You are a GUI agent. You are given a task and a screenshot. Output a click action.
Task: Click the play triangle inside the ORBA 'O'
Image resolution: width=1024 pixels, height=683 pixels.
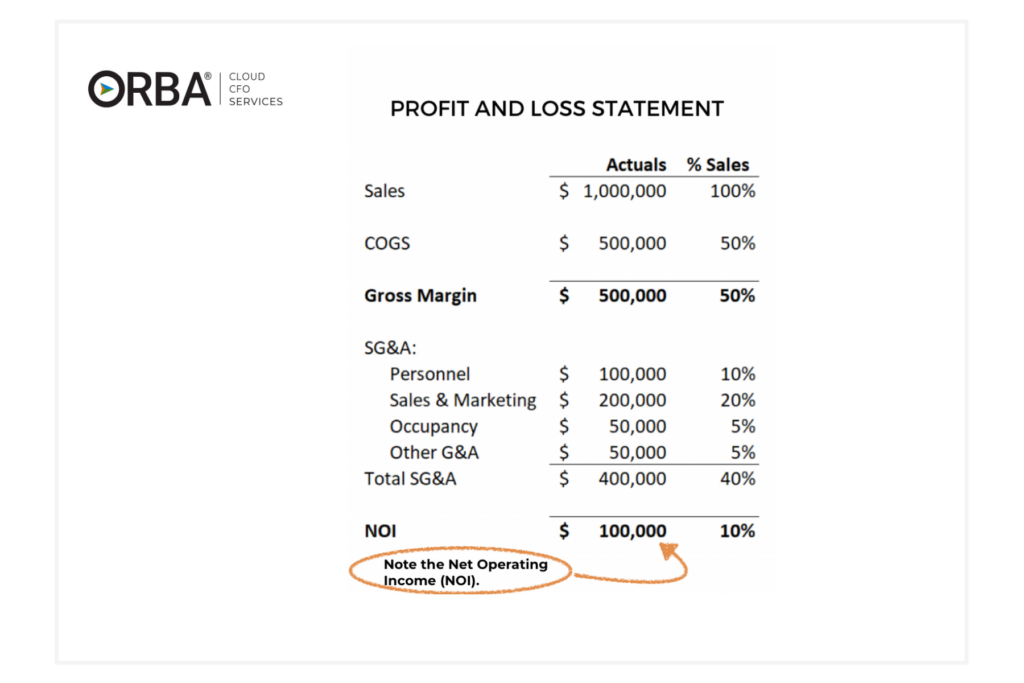[x=107, y=89]
